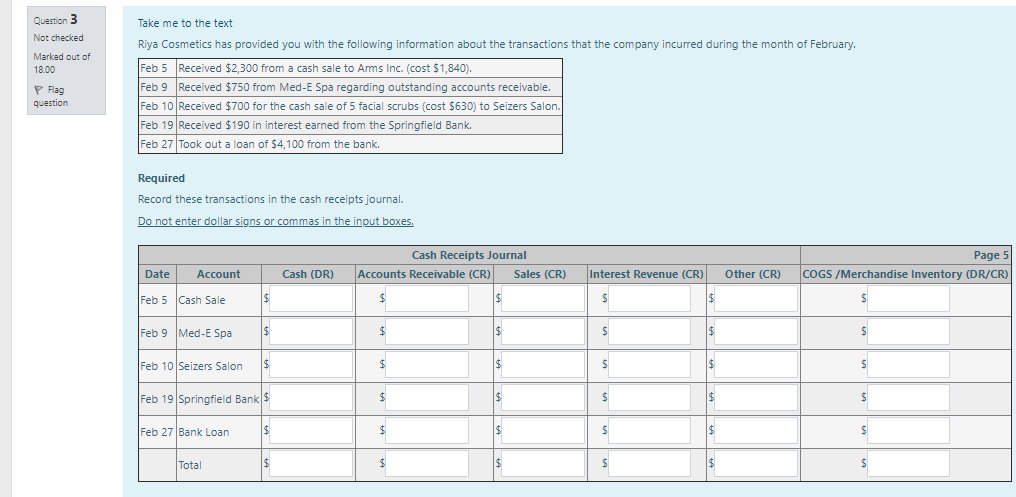Click the 'Date' column header
Screen dimensions: 1016x497
tap(157, 274)
